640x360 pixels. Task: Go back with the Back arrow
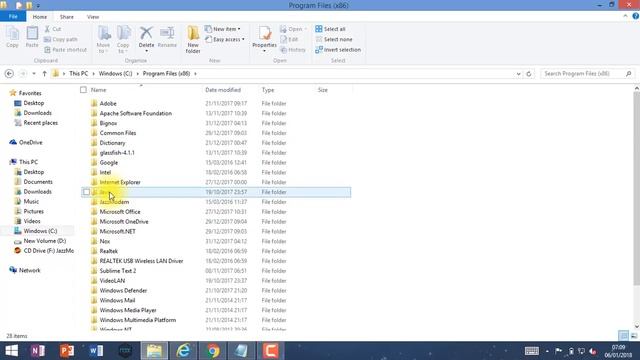tap(9, 74)
